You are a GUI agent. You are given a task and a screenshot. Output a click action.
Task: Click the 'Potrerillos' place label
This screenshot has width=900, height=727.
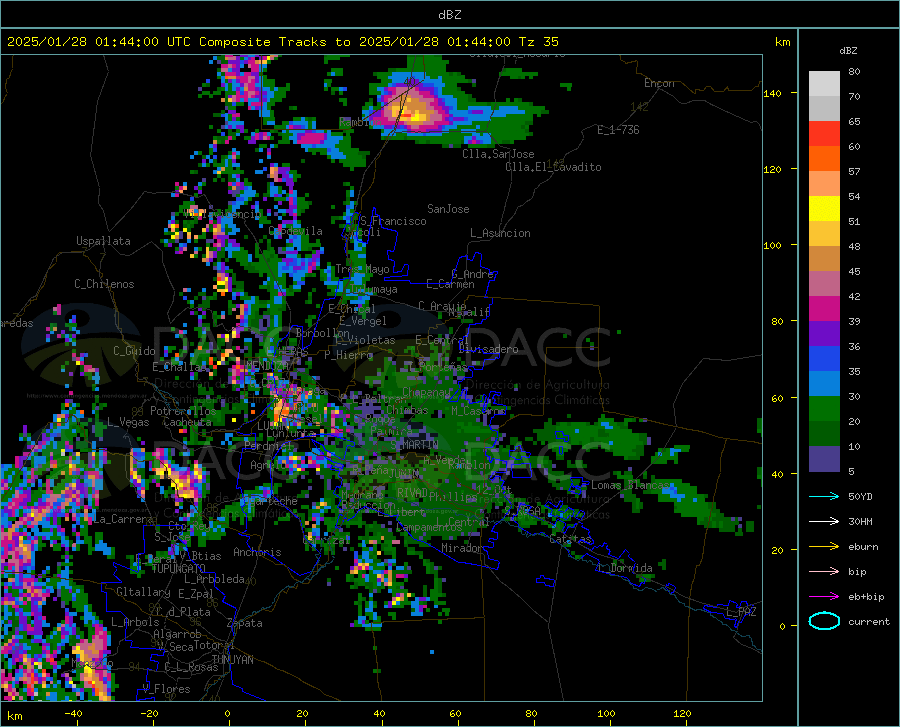(183, 411)
